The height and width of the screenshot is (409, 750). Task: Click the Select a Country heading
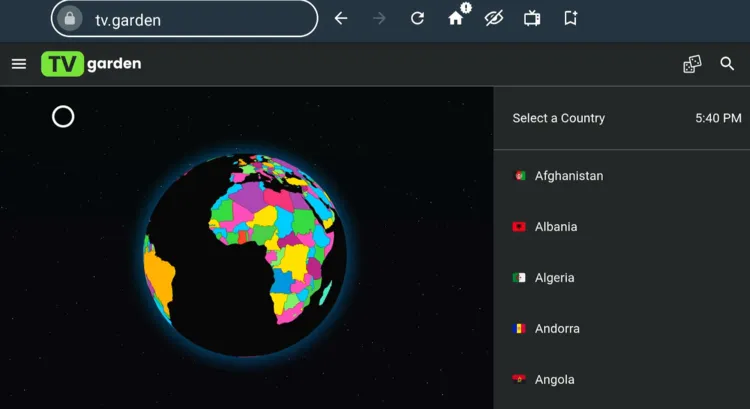click(x=559, y=118)
